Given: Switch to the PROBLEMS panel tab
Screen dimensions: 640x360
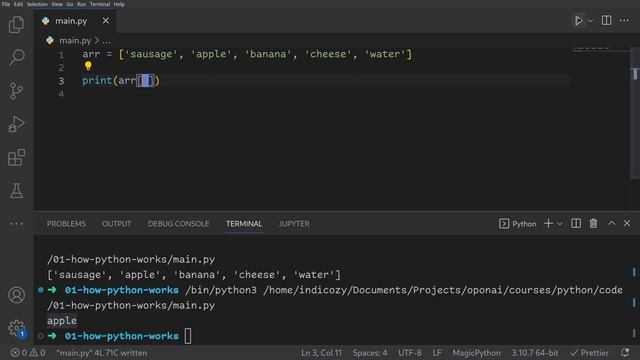Looking at the screenshot, I should coord(66,224).
